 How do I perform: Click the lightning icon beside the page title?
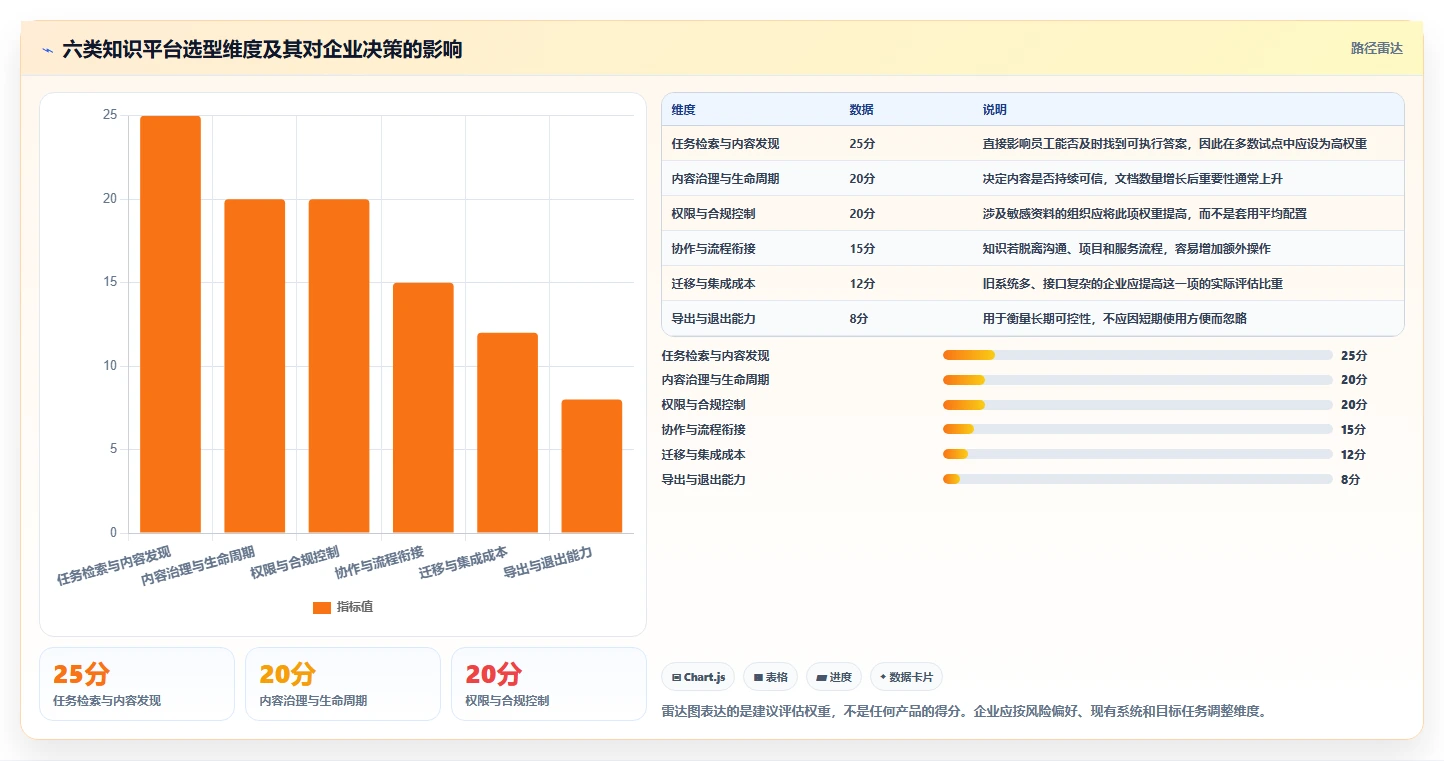pos(48,50)
